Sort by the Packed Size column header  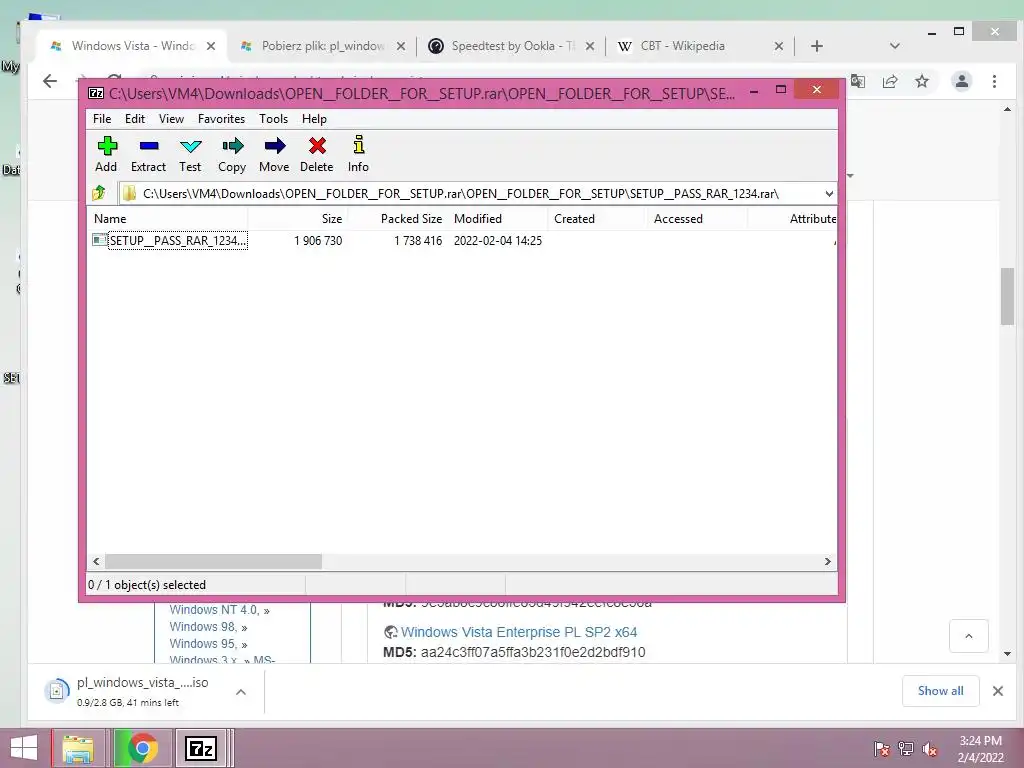(398, 219)
